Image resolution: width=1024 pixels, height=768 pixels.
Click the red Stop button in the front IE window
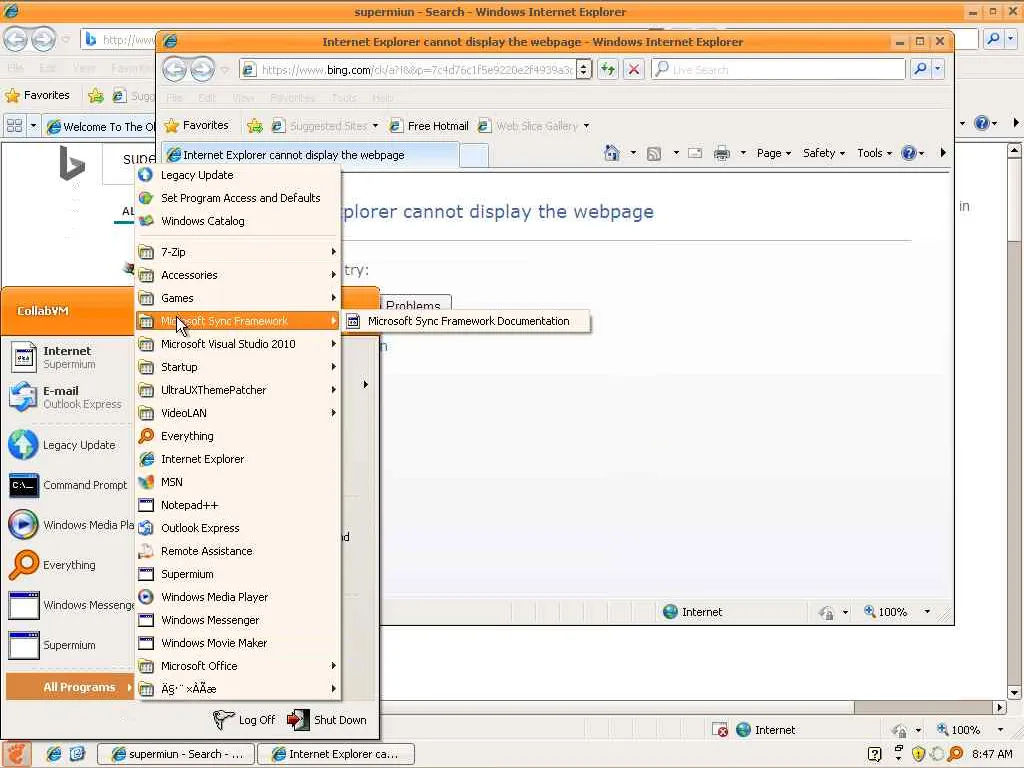tap(633, 69)
